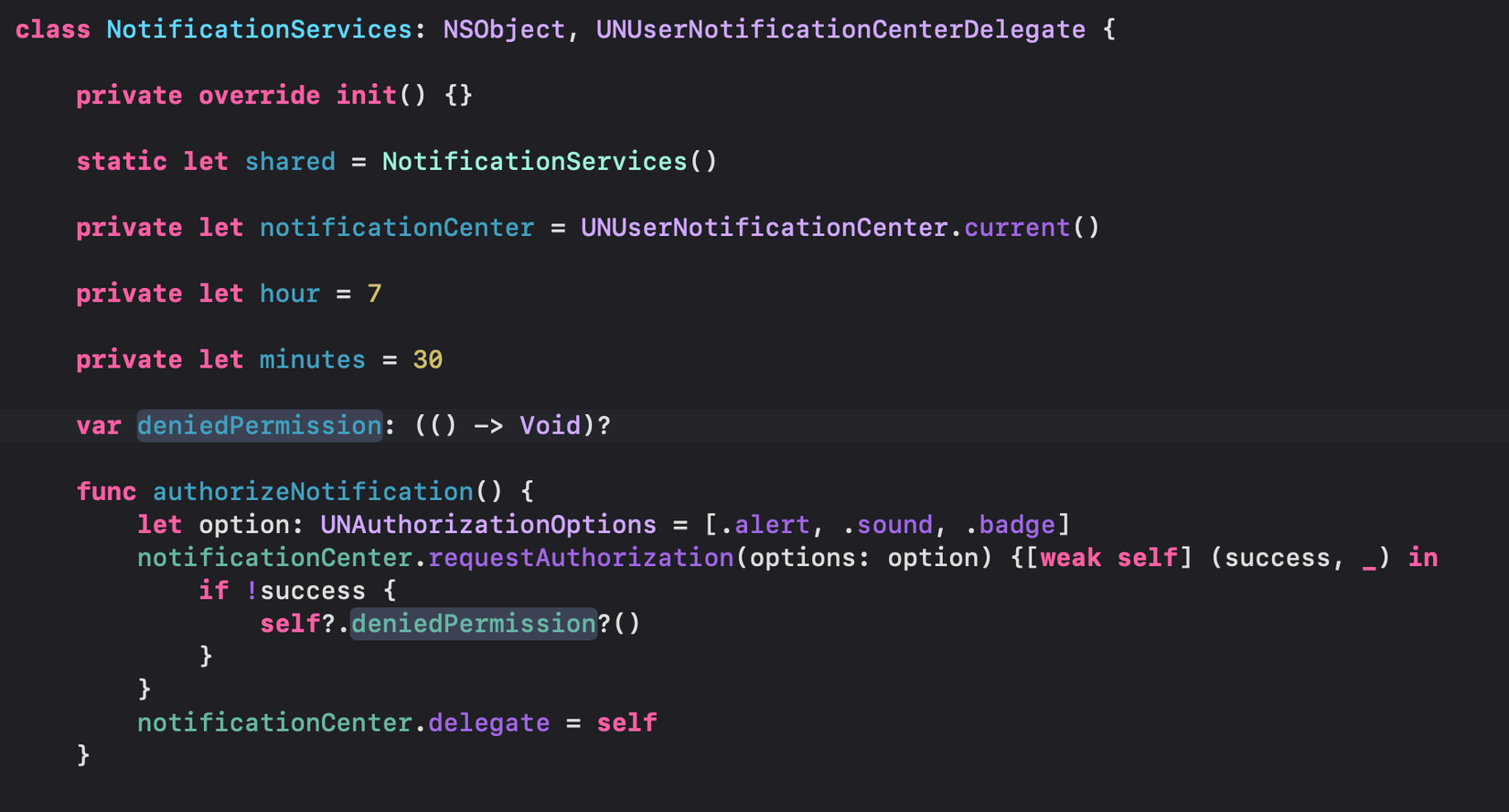Click NotificationServices() assigned to shared
Screen dimensions: 1509x812
pyautogui.click(x=550, y=162)
